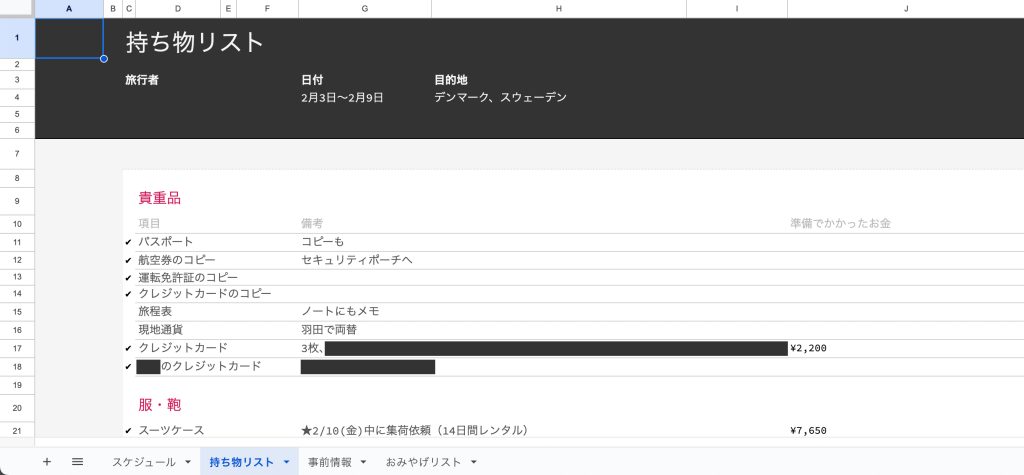Toggle checkmark in row 17 beside クレジットカード
1024x475 pixels.
tap(129, 348)
